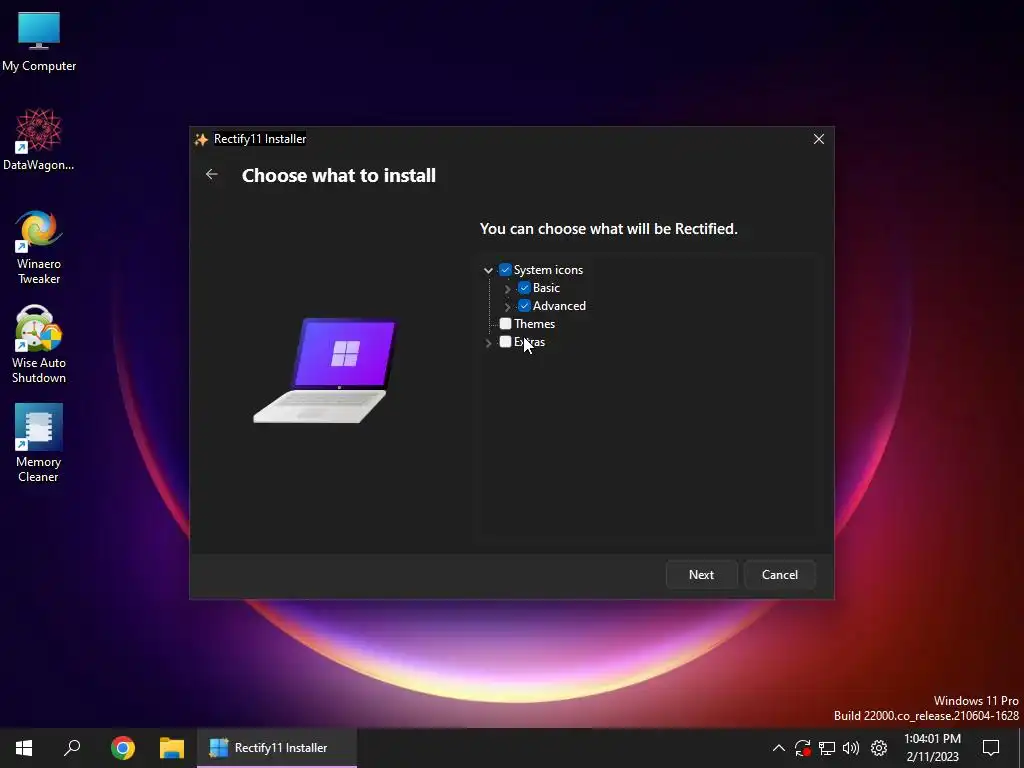1024x768 pixels.
Task: Open the Windows Start menu
Action: (x=24, y=748)
